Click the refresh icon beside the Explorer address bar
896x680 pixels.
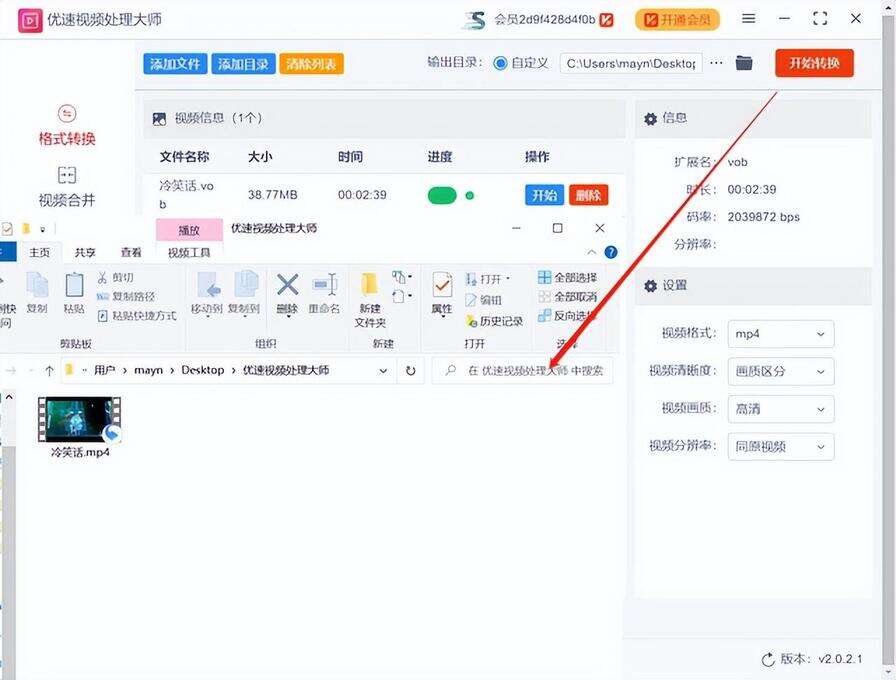tap(410, 371)
